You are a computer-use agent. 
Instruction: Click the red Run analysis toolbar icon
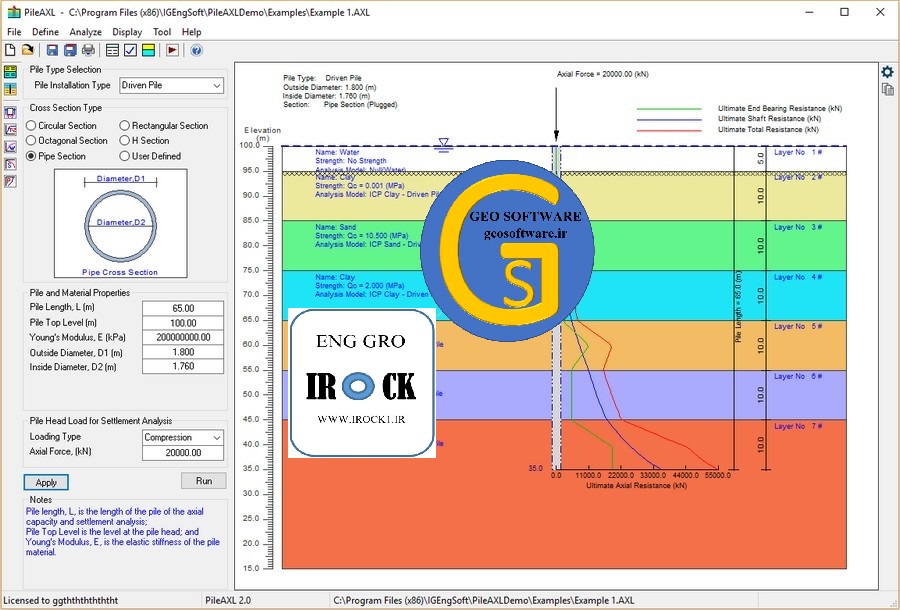pyautogui.click(x=172, y=50)
